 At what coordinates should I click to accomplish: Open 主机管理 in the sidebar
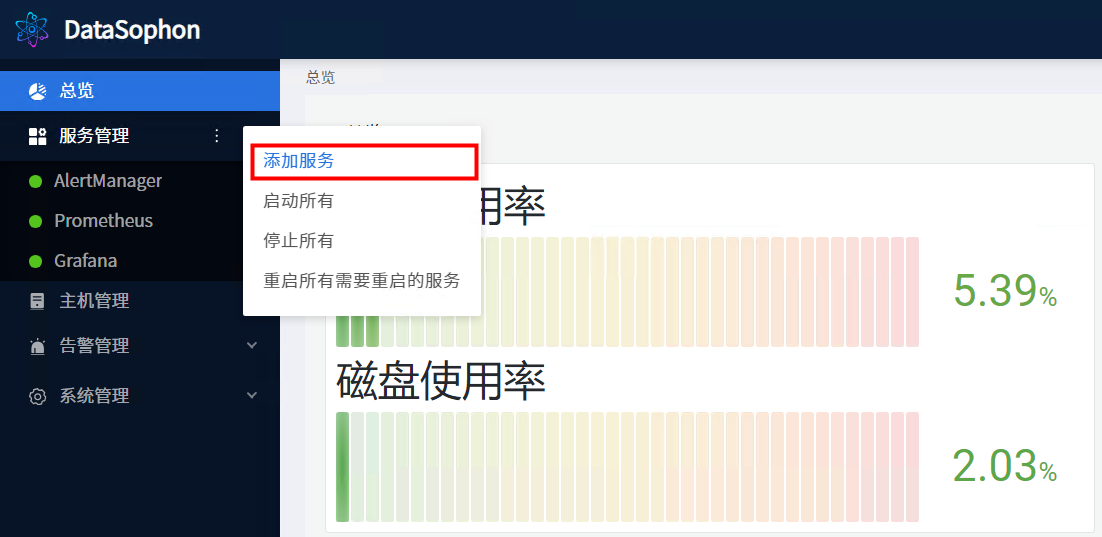click(94, 301)
